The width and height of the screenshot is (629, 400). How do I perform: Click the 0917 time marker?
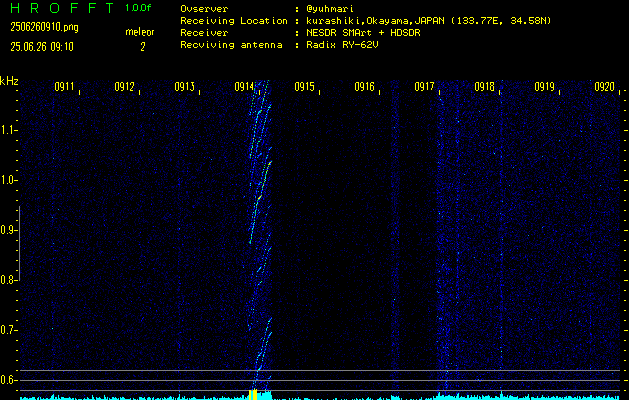pyautogui.click(x=424, y=87)
